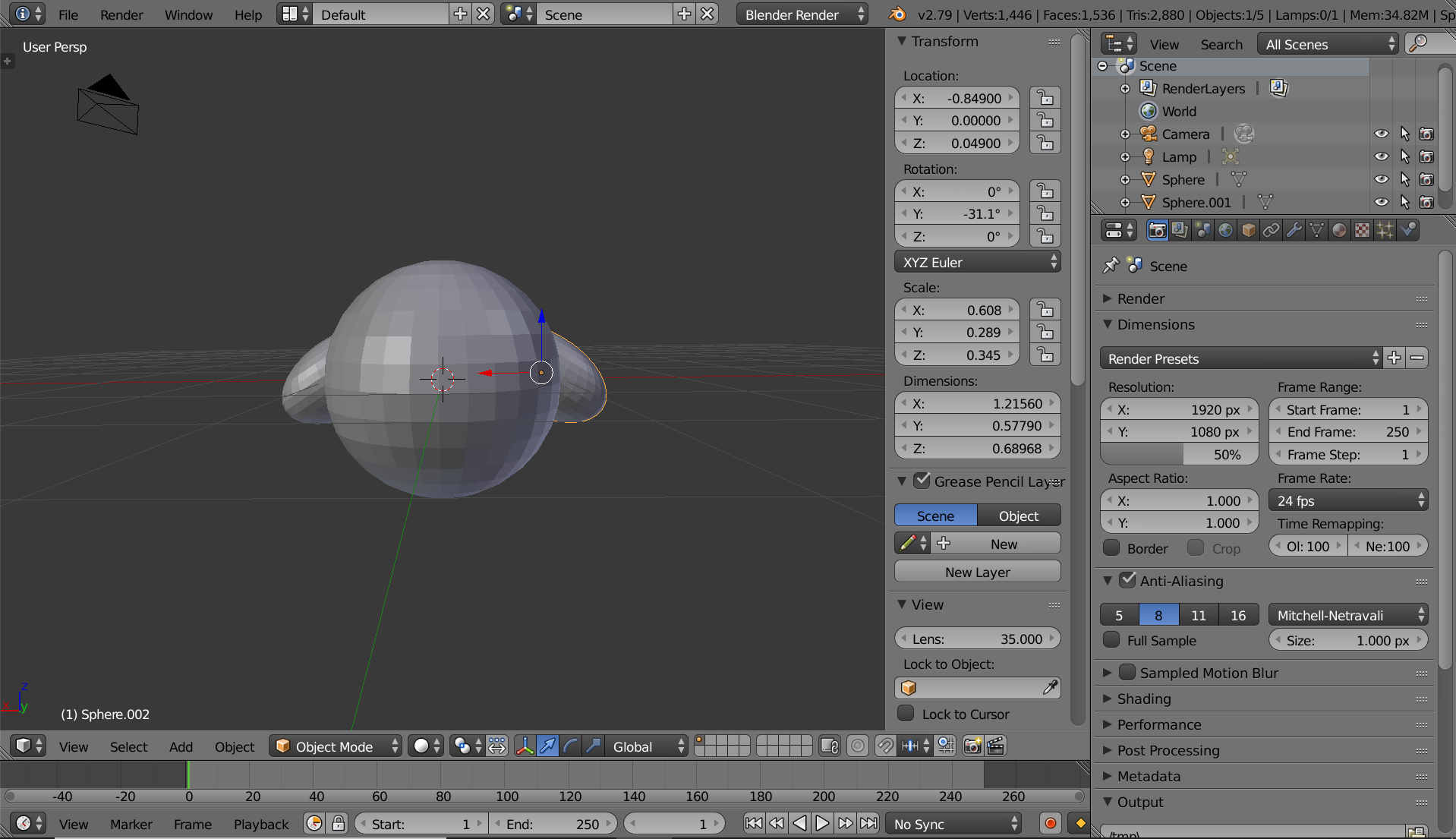Open the Window menu

pyautogui.click(x=188, y=14)
